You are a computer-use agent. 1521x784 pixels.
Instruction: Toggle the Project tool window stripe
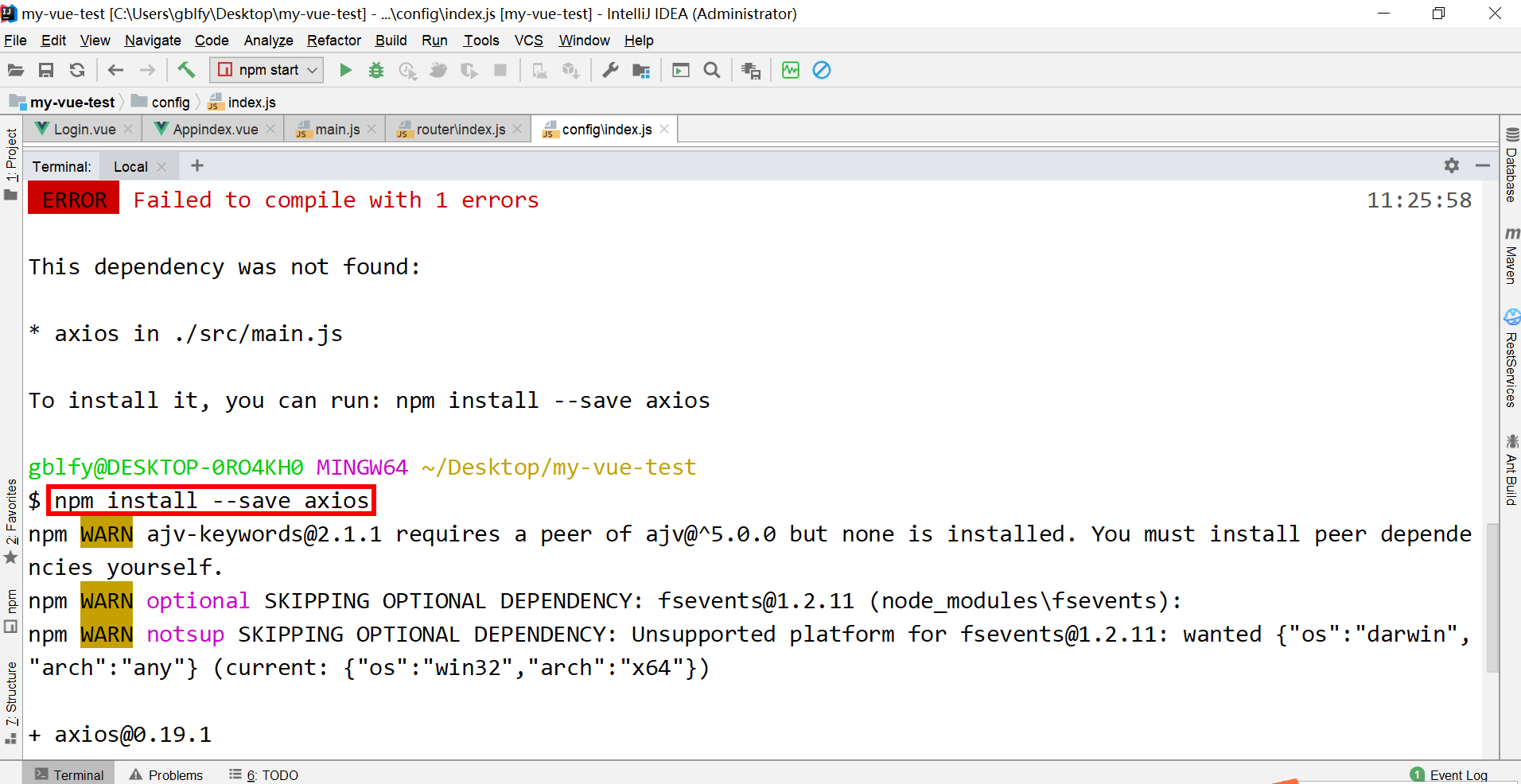click(x=11, y=164)
